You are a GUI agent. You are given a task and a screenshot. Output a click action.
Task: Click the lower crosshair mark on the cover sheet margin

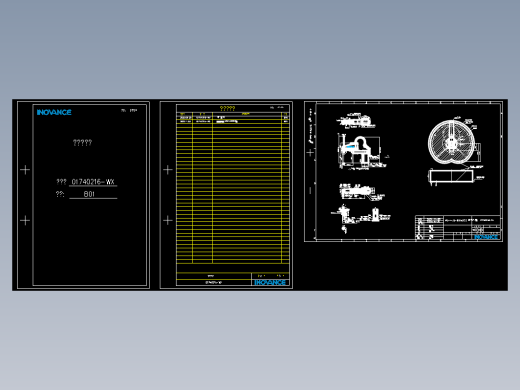25,220
